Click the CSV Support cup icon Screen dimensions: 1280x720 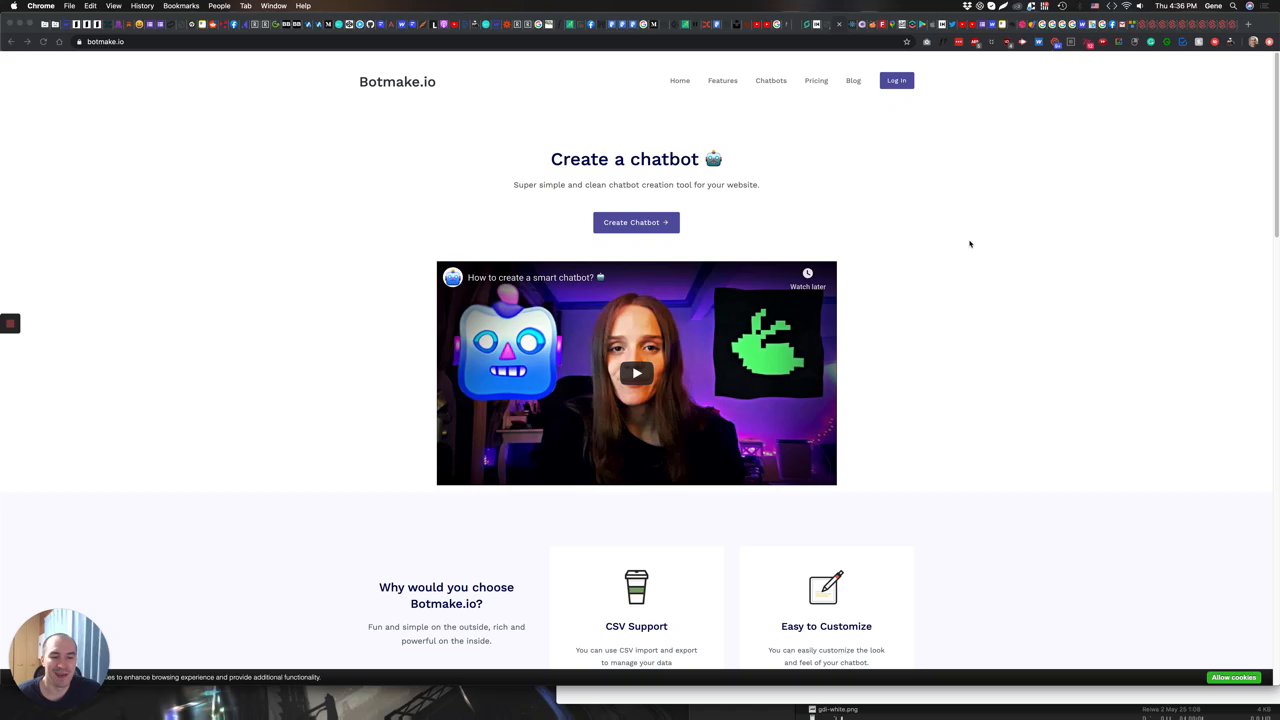click(x=636, y=587)
